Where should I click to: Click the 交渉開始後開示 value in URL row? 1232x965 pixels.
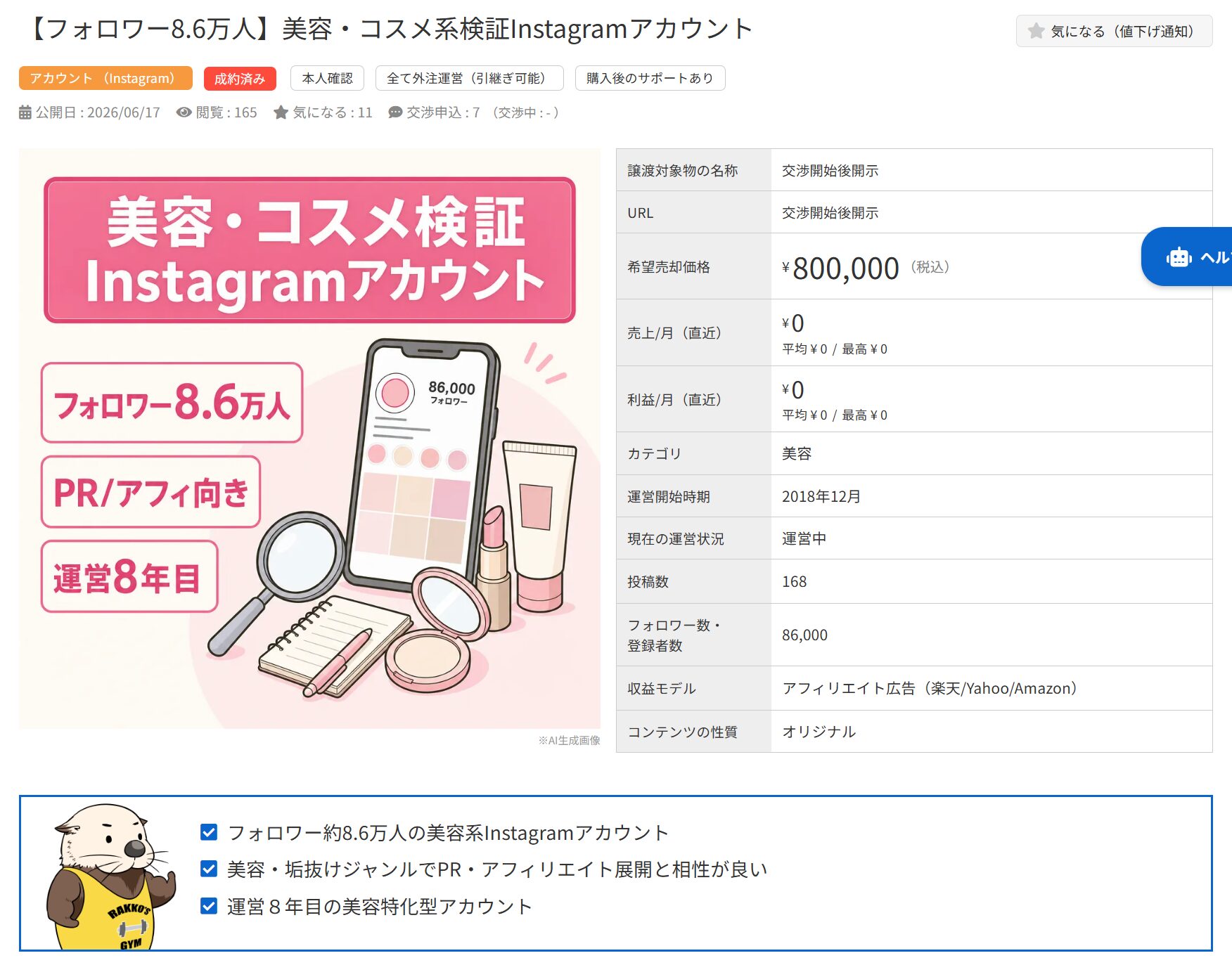pyautogui.click(x=830, y=213)
